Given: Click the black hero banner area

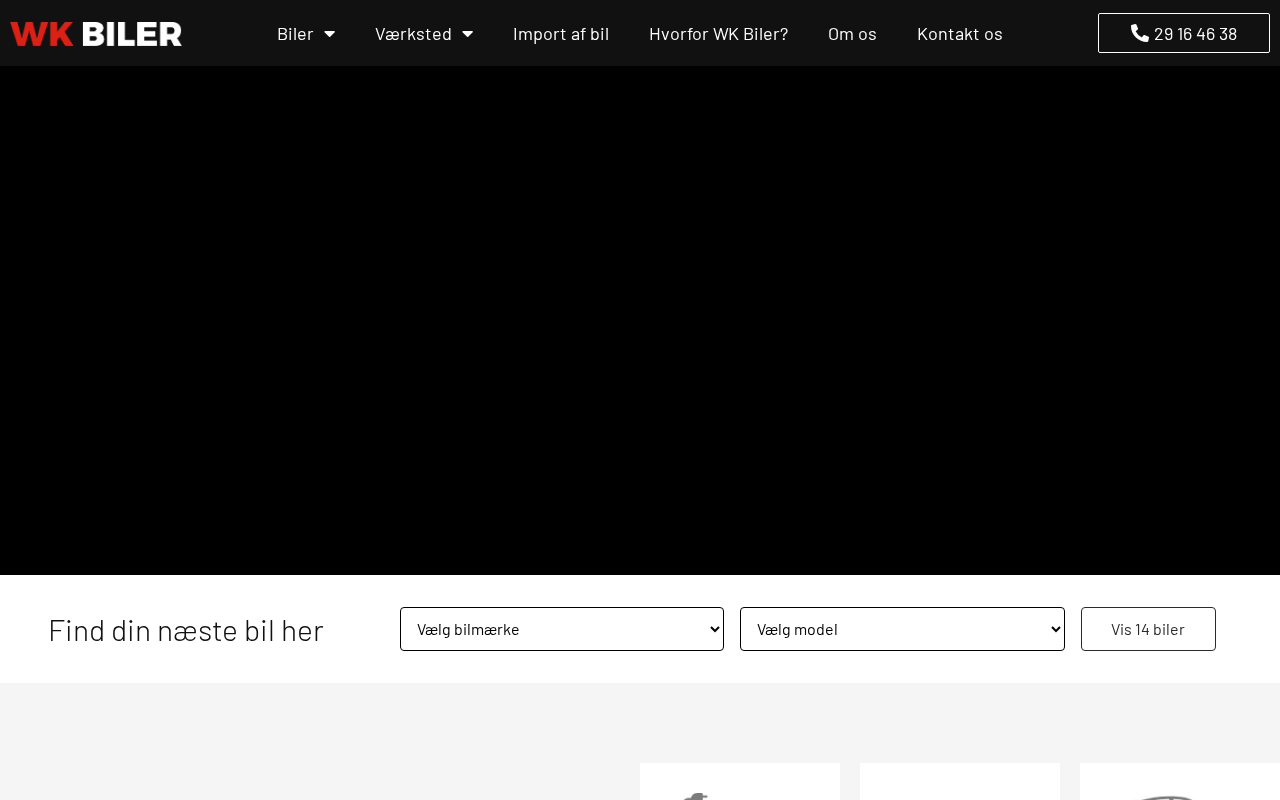Looking at the screenshot, I should coord(640,320).
